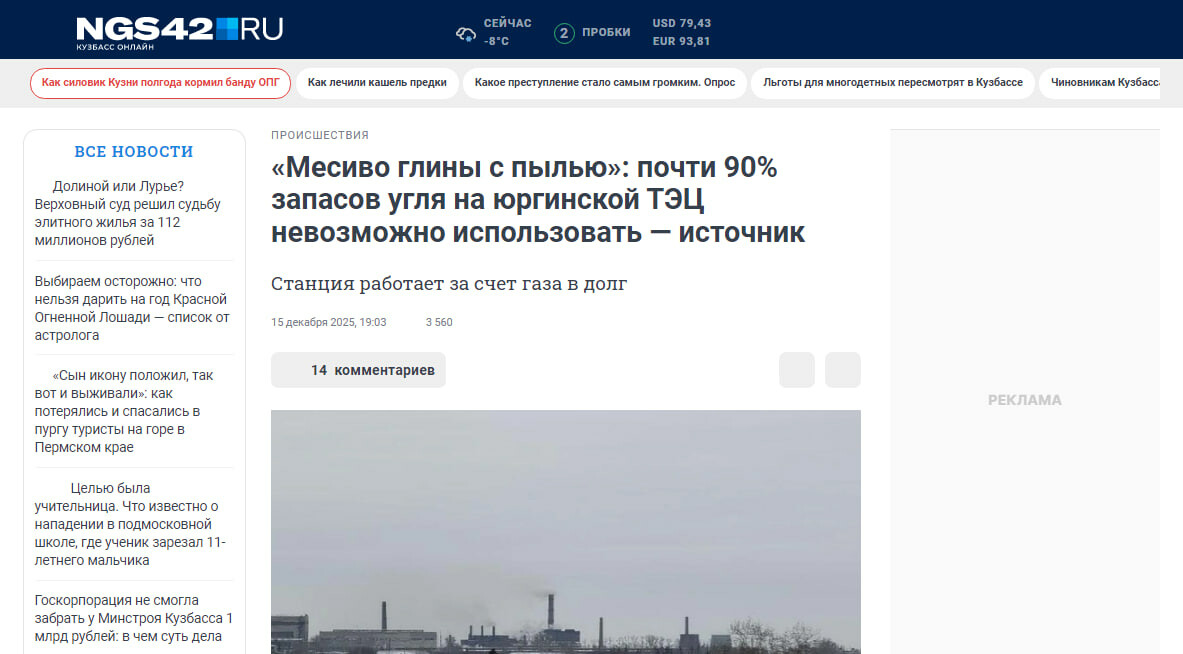1183x654 pixels.
Task: Select the 'Как лечили кашель предки' topic
Action: [377, 83]
